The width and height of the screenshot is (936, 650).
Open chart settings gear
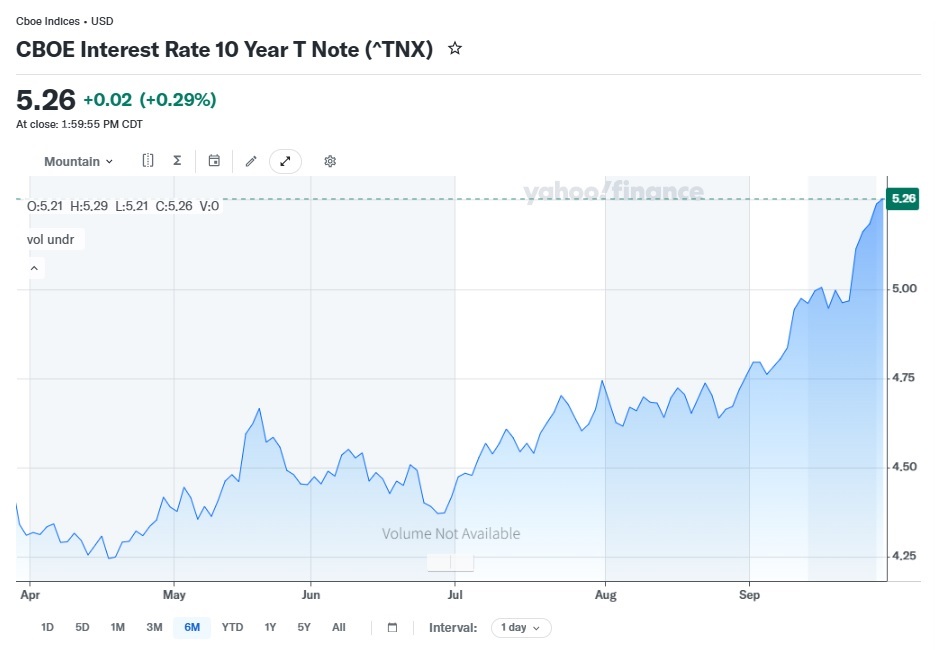(330, 161)
